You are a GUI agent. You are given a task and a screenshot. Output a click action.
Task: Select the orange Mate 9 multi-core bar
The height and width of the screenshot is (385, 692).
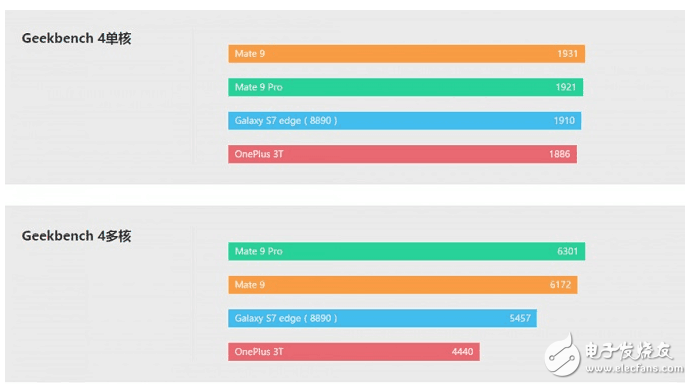pyautogui.click(x=403, y=285)
